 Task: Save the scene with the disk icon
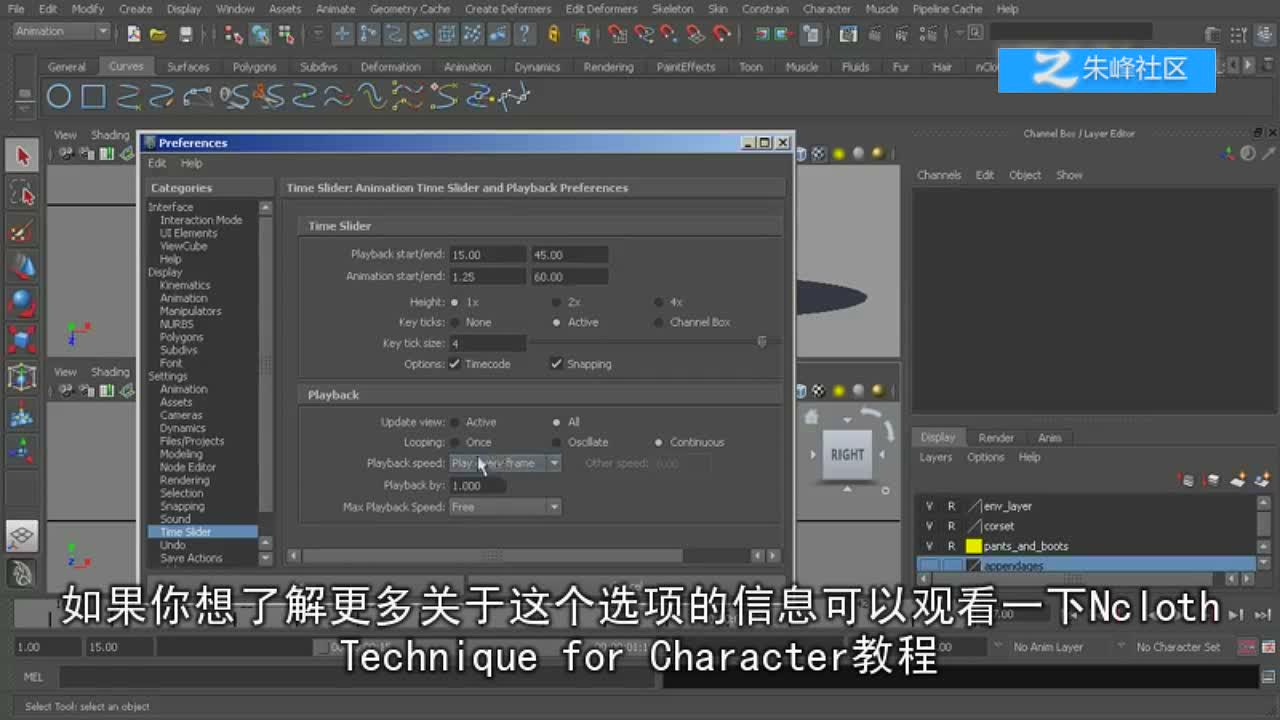(185, 34)
